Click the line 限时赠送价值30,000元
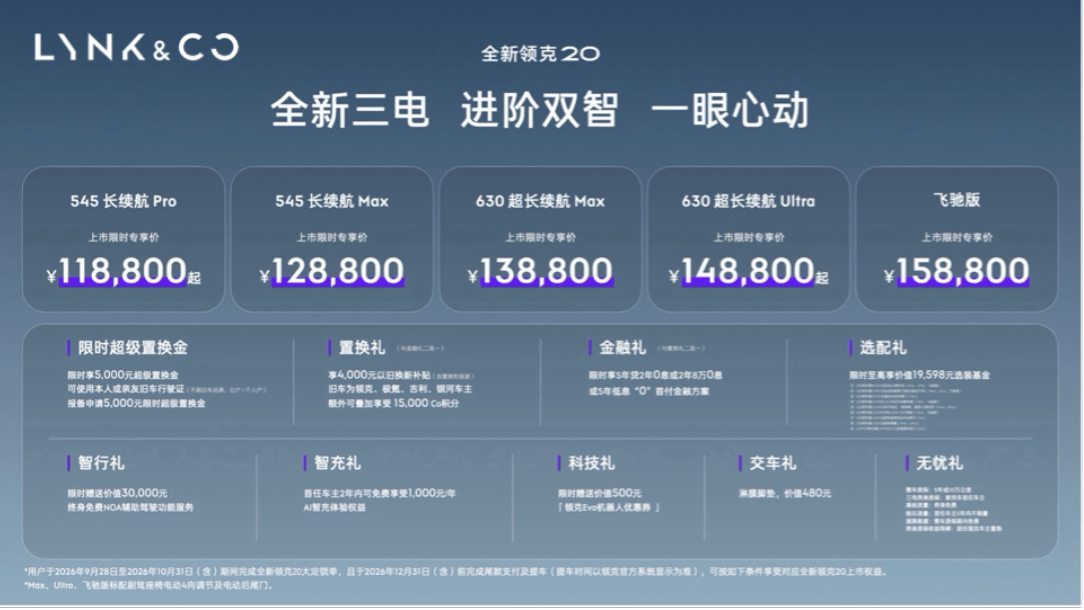 [x=117, y=493]
